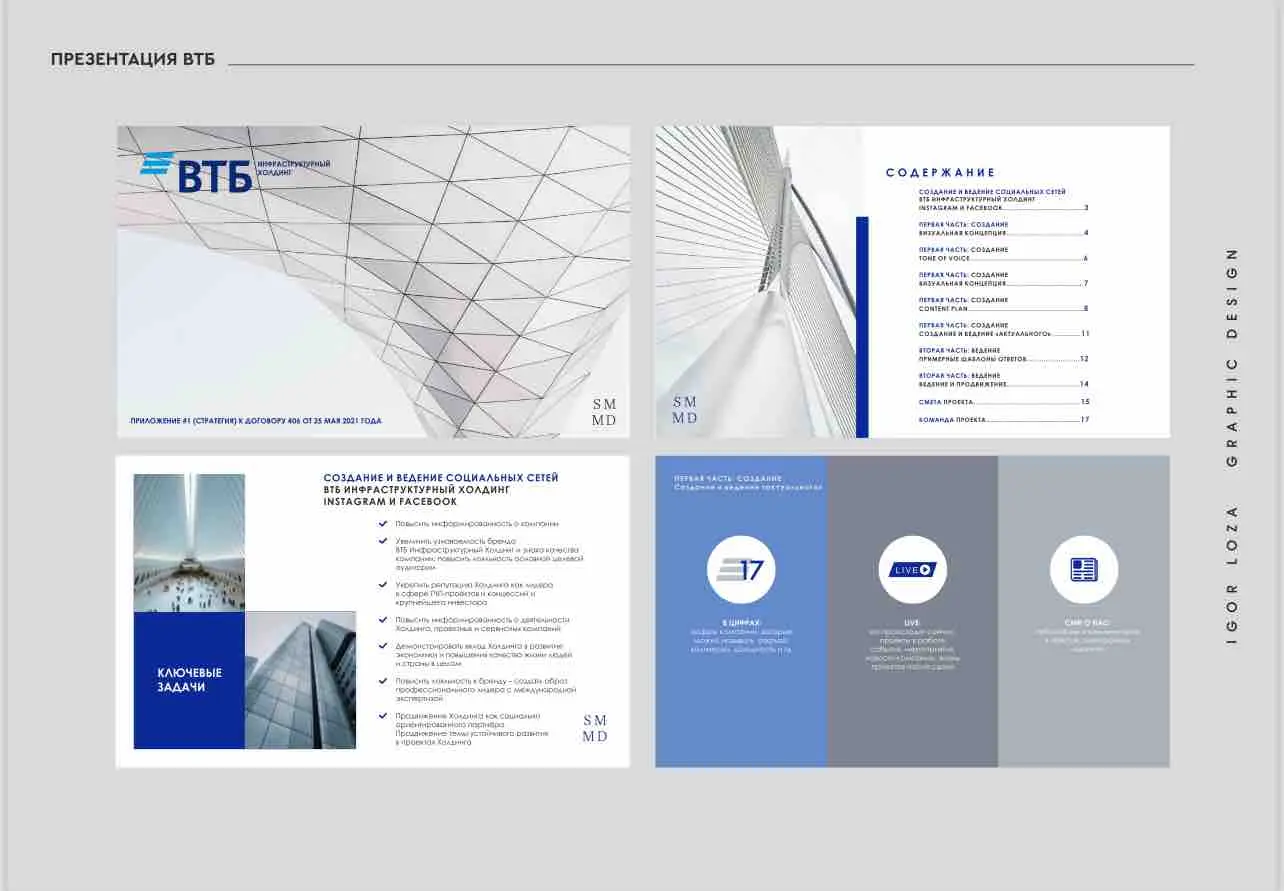
Task: Click the "LIVE" caption under the LIVE badge
Action: click(x=913, y=622)
